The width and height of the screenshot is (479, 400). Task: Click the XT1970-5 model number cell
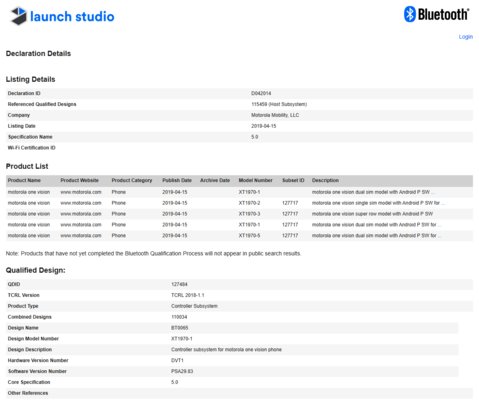click(249, 236)
